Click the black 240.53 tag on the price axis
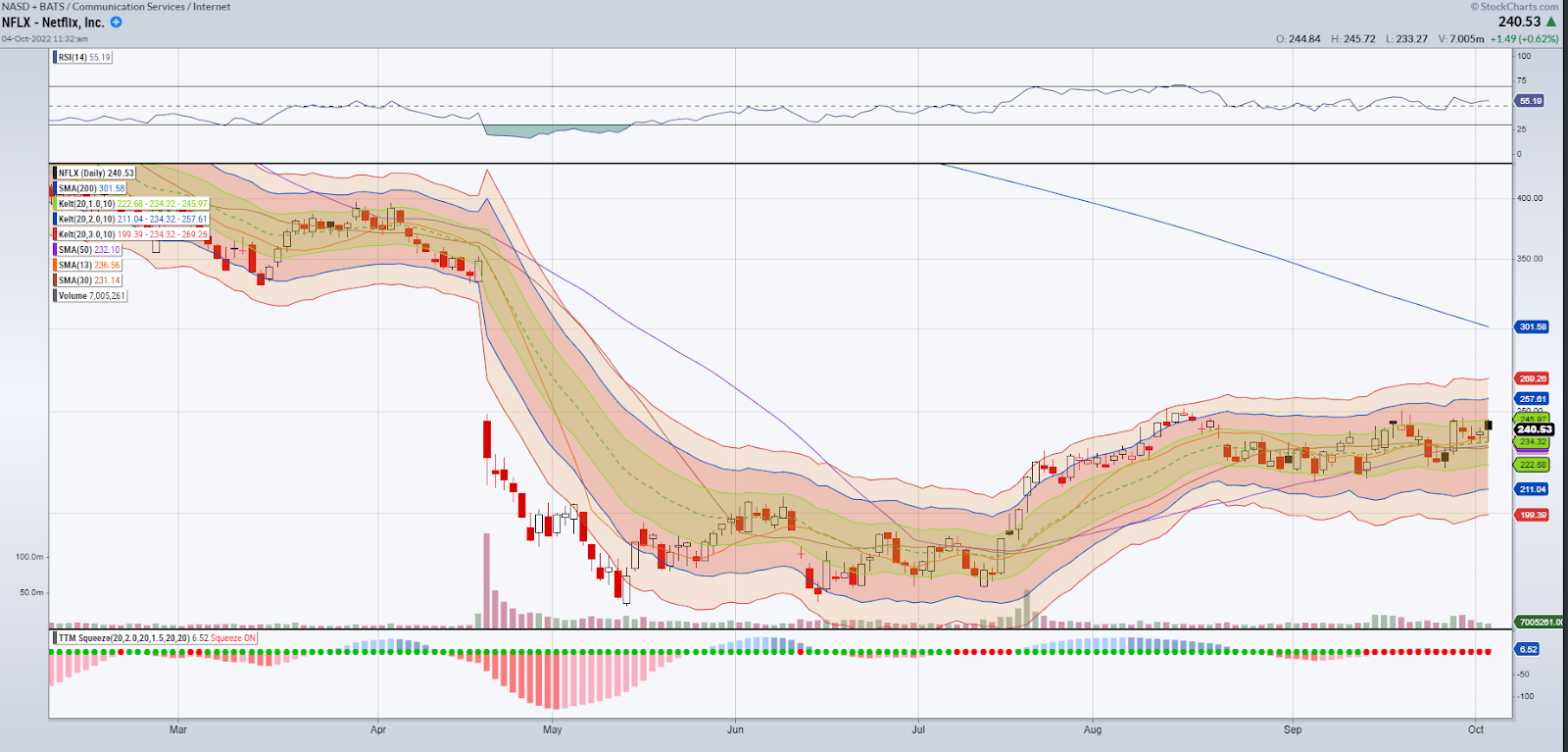Viewport: 1568px width, 752px height. point(1535,429)
